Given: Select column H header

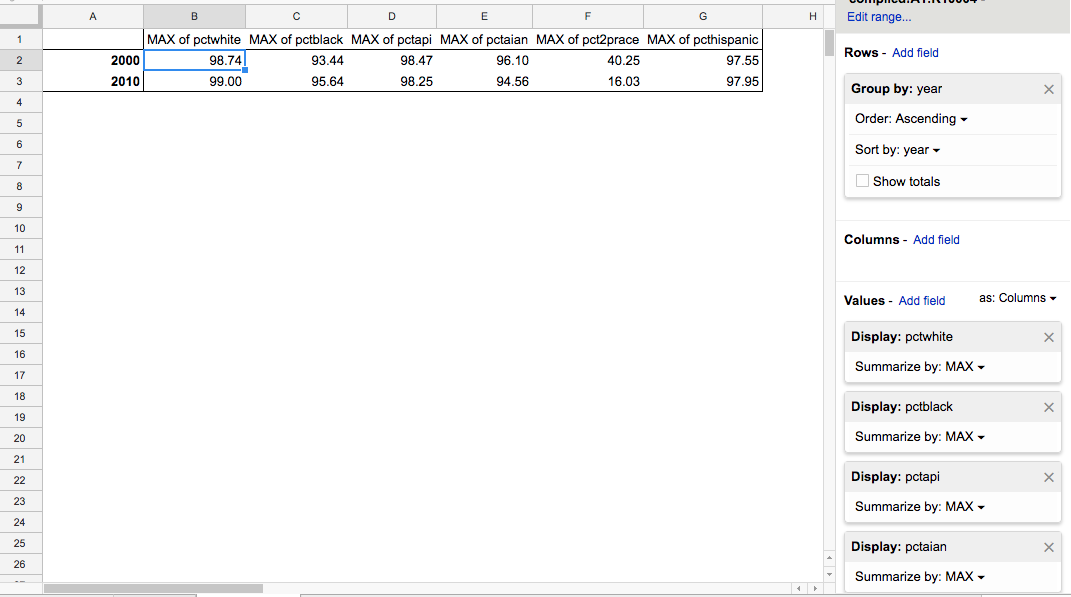Looking at the screenshot, I should 792,16.
